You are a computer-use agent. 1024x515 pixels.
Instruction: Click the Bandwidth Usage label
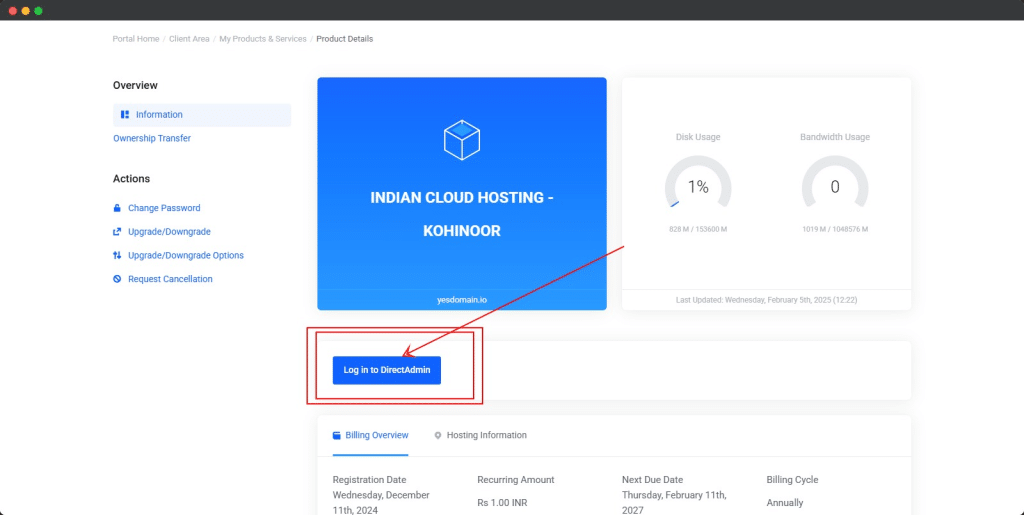pos(835,137)
